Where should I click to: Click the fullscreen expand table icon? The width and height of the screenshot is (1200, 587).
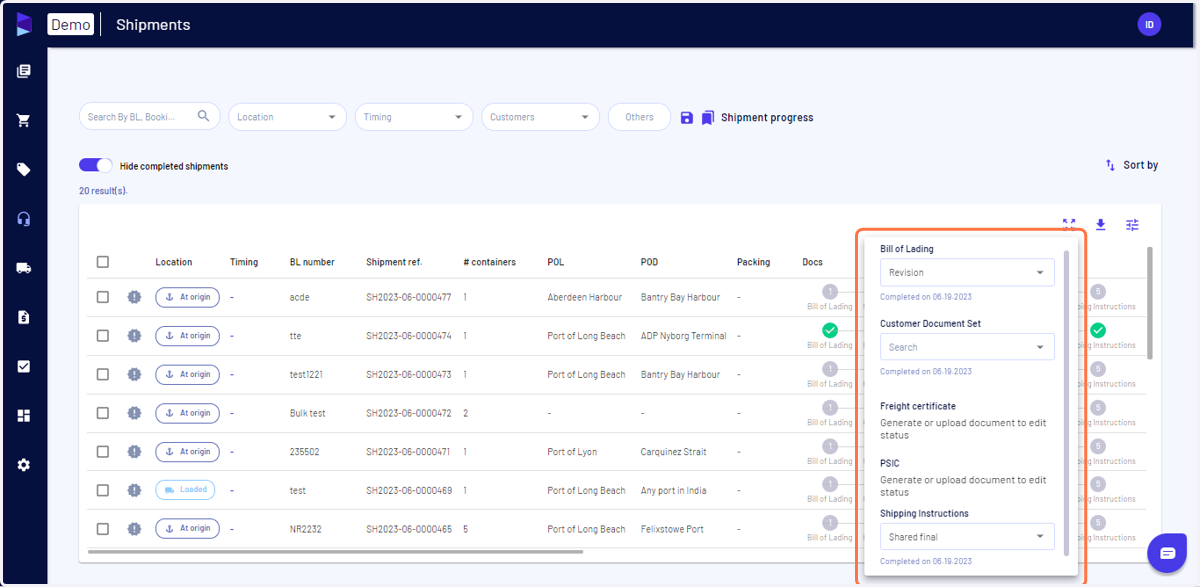(x=1069, y=225)
